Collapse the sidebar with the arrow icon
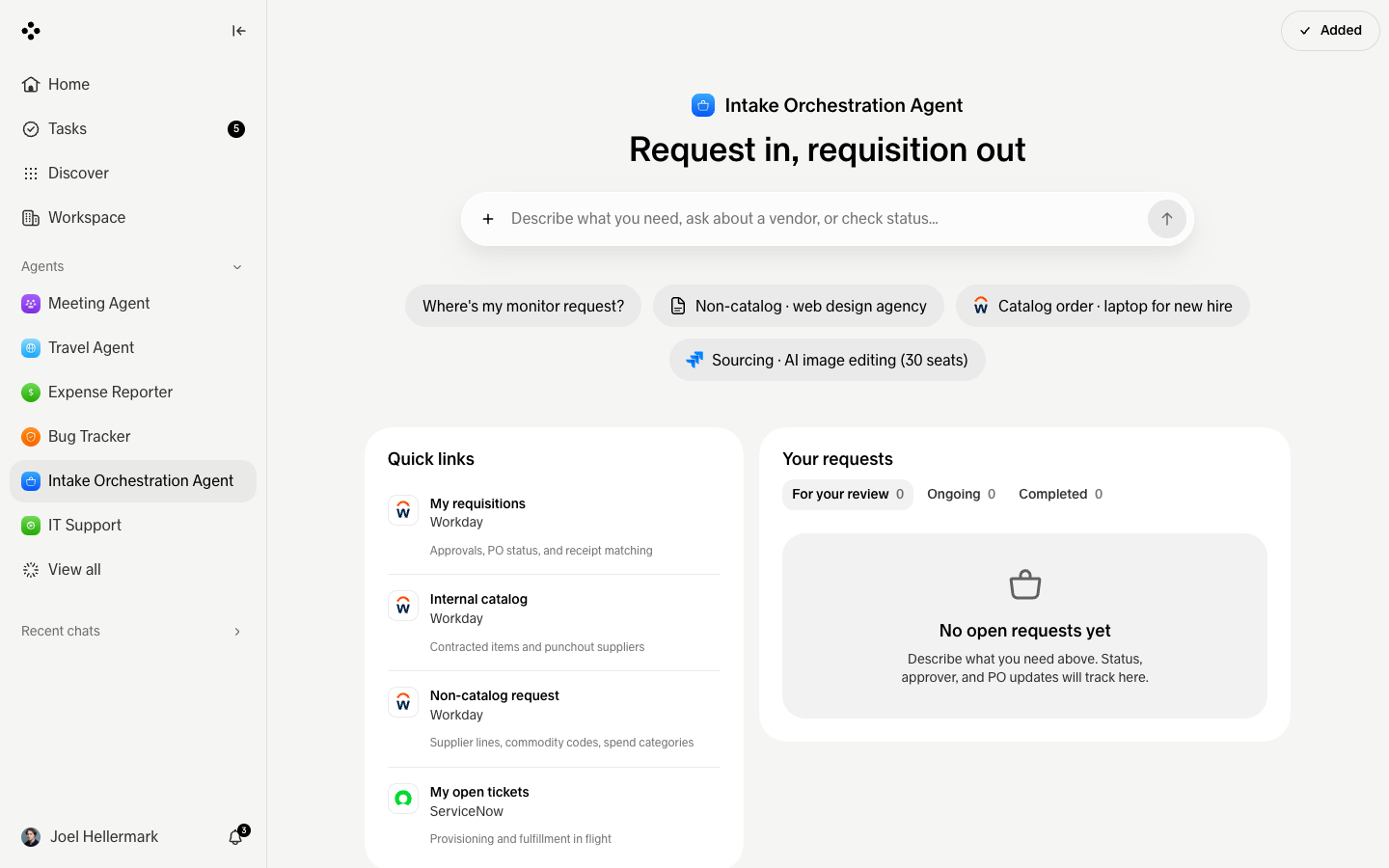Image resolution: width=1389 pixels, height=868 pixels. pyautogui.click(x=239, y=31)
